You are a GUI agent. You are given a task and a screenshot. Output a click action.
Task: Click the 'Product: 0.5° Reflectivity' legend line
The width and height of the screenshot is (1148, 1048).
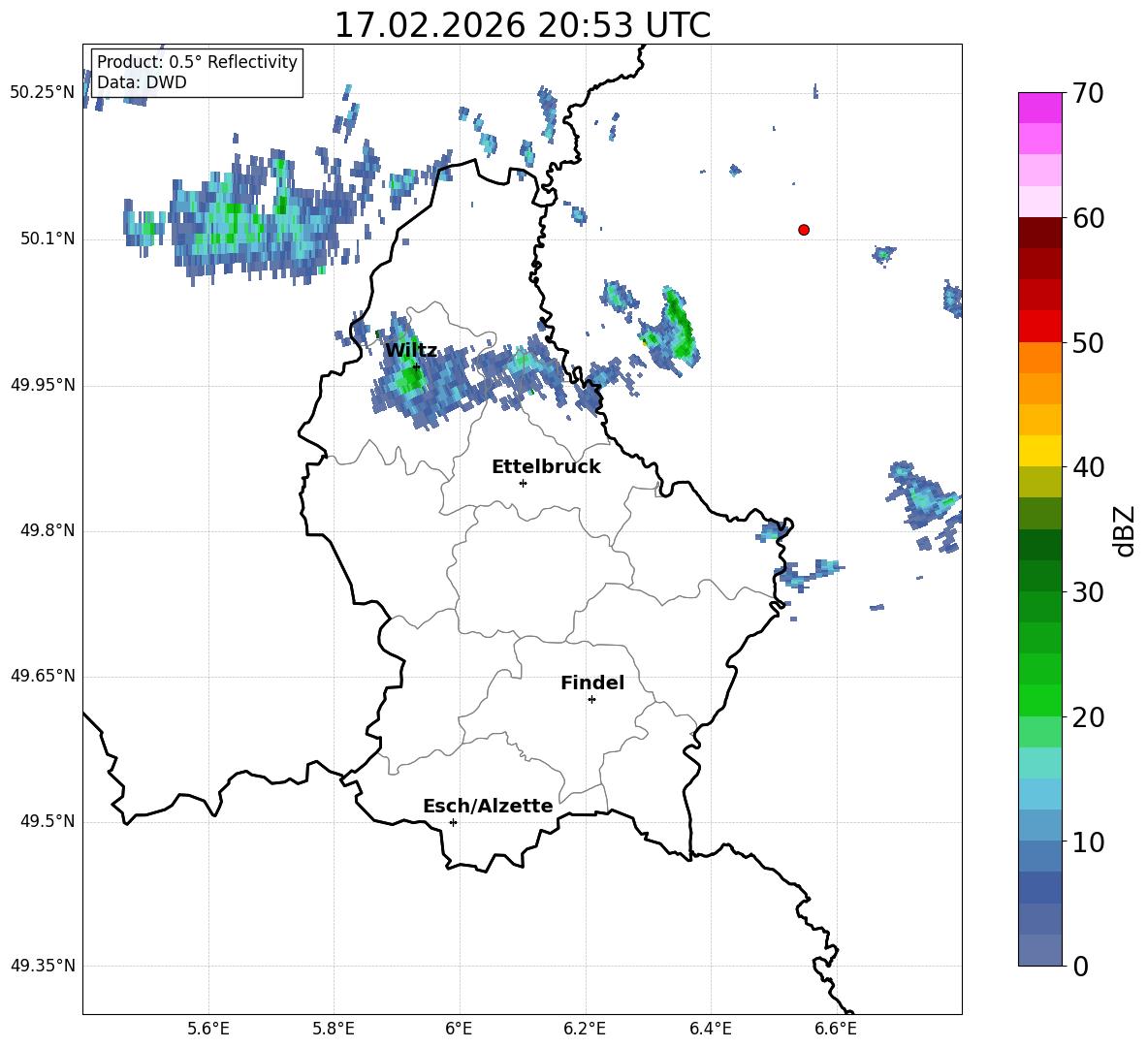pos(197,61)
